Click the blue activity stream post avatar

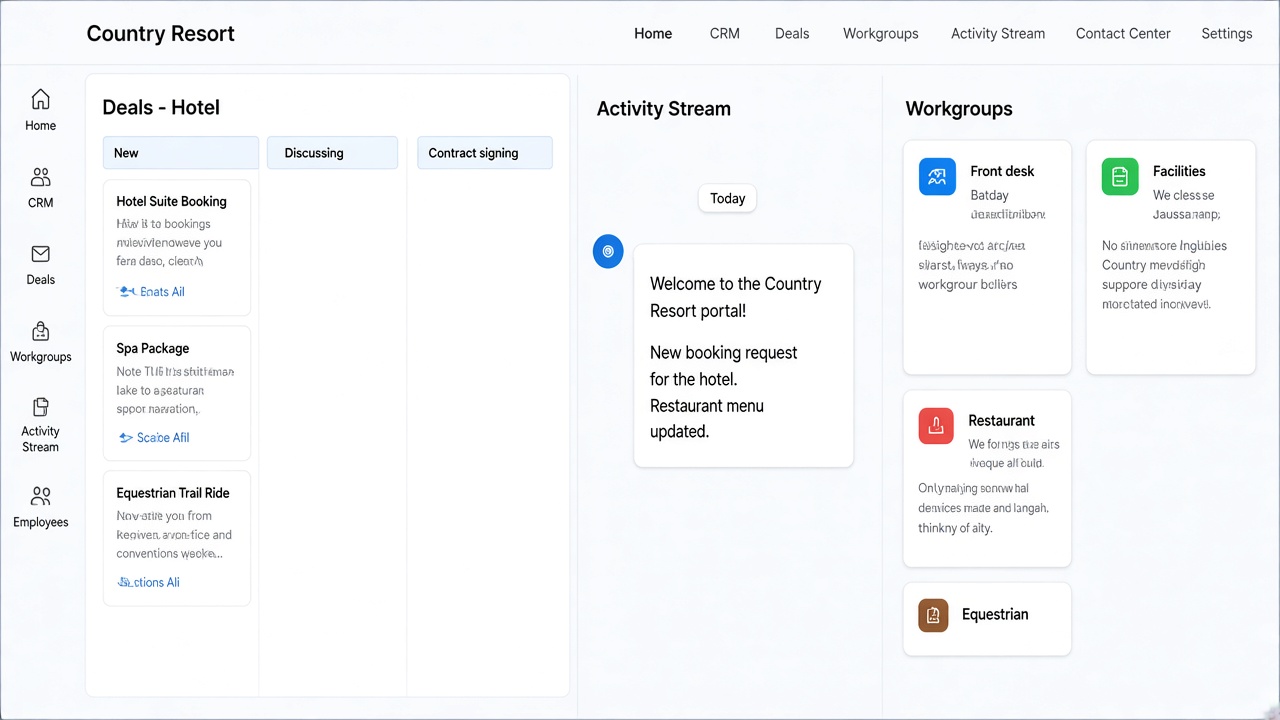[x=608, y=251]
